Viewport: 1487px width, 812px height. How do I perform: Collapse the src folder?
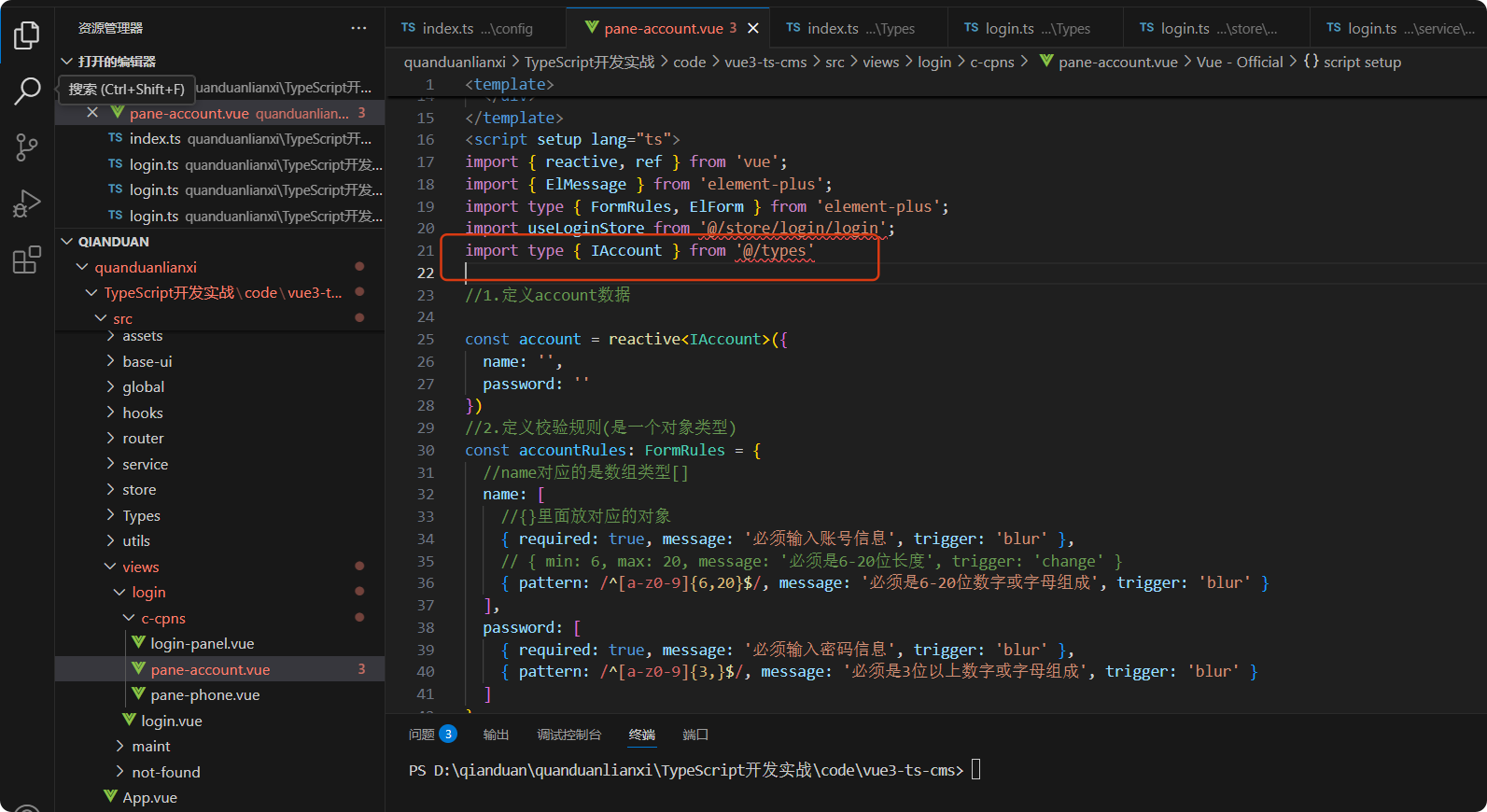(x=101, y=318)
